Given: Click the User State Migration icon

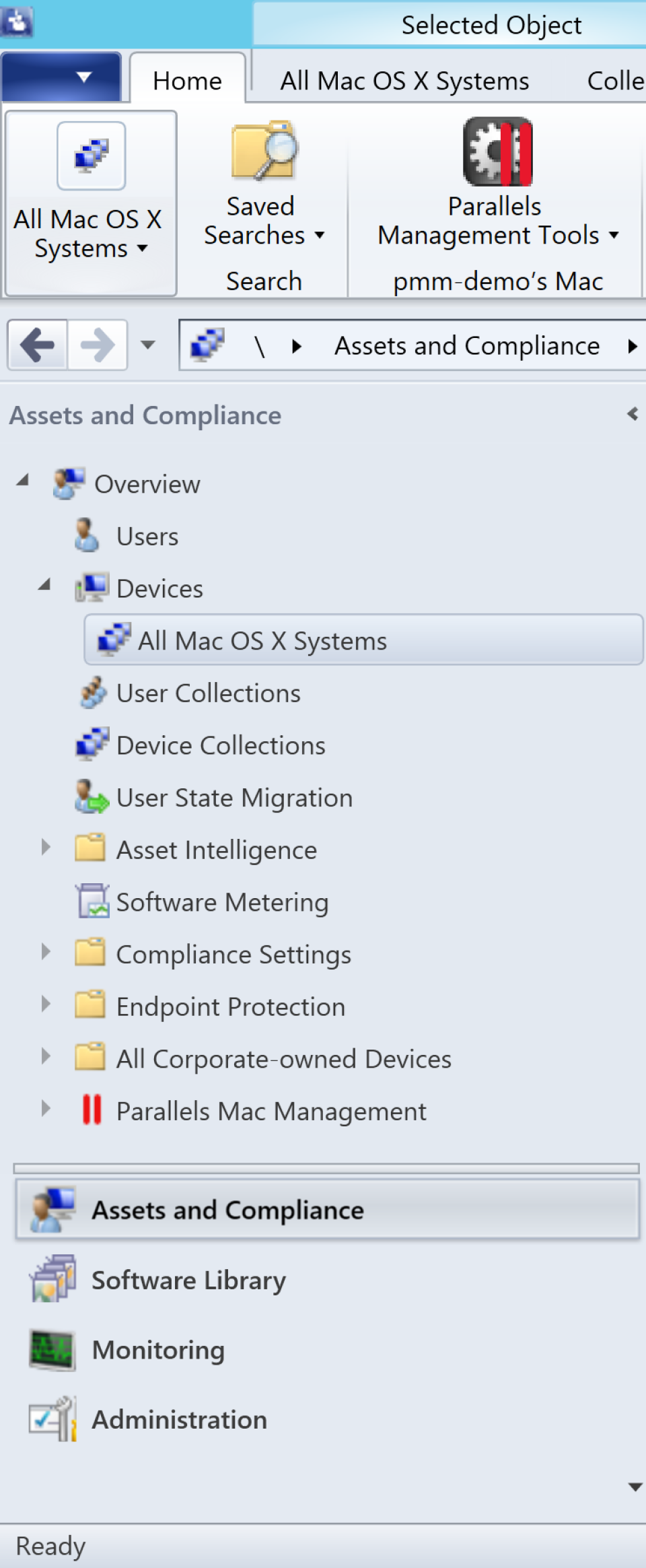Looking at the screenshot, I should [92, 796].
